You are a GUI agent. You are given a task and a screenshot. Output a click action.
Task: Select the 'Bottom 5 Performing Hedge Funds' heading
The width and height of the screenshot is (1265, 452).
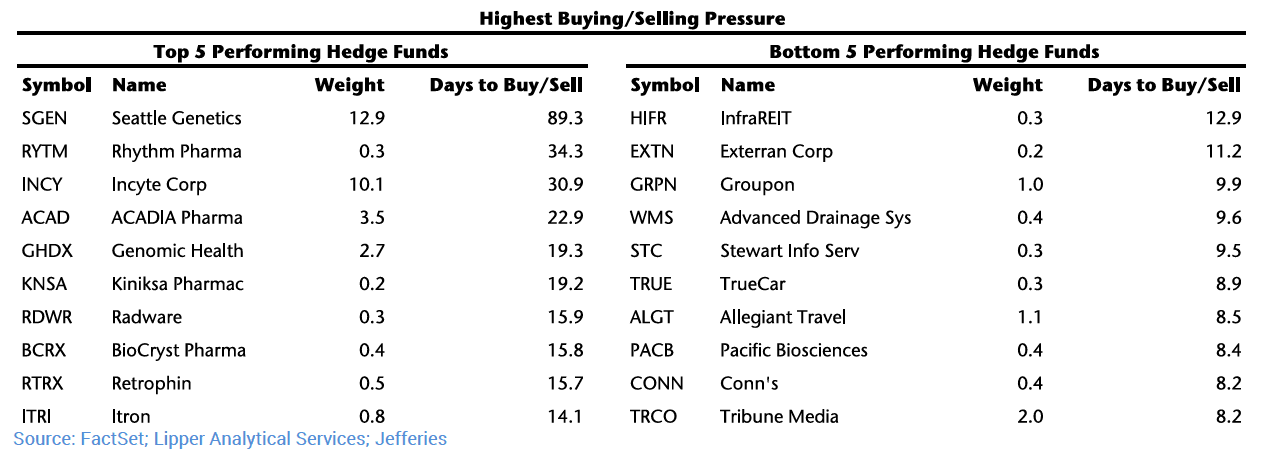[x=934, y=51]
